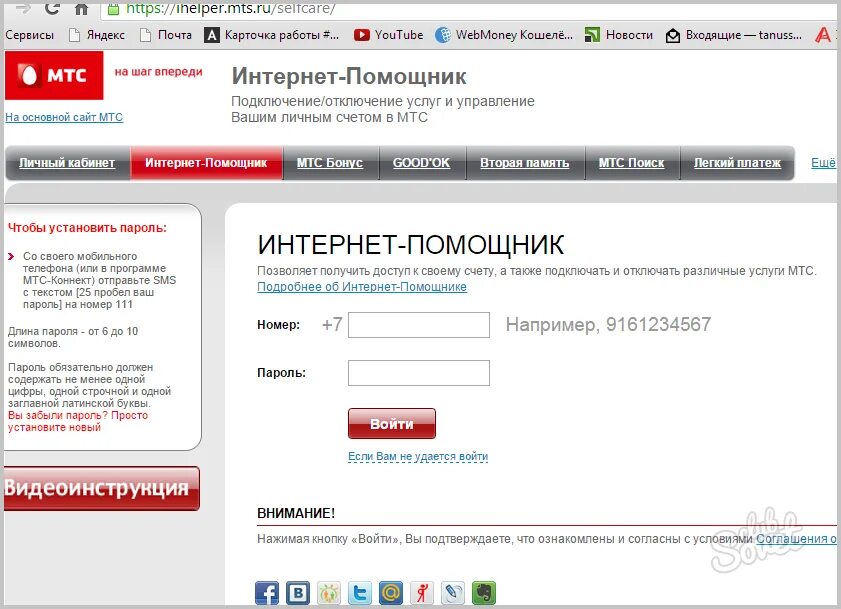841x609 pixels.
Task: Click Вы забыли пароль? Просто установите новый
Action: click(78, 421)
